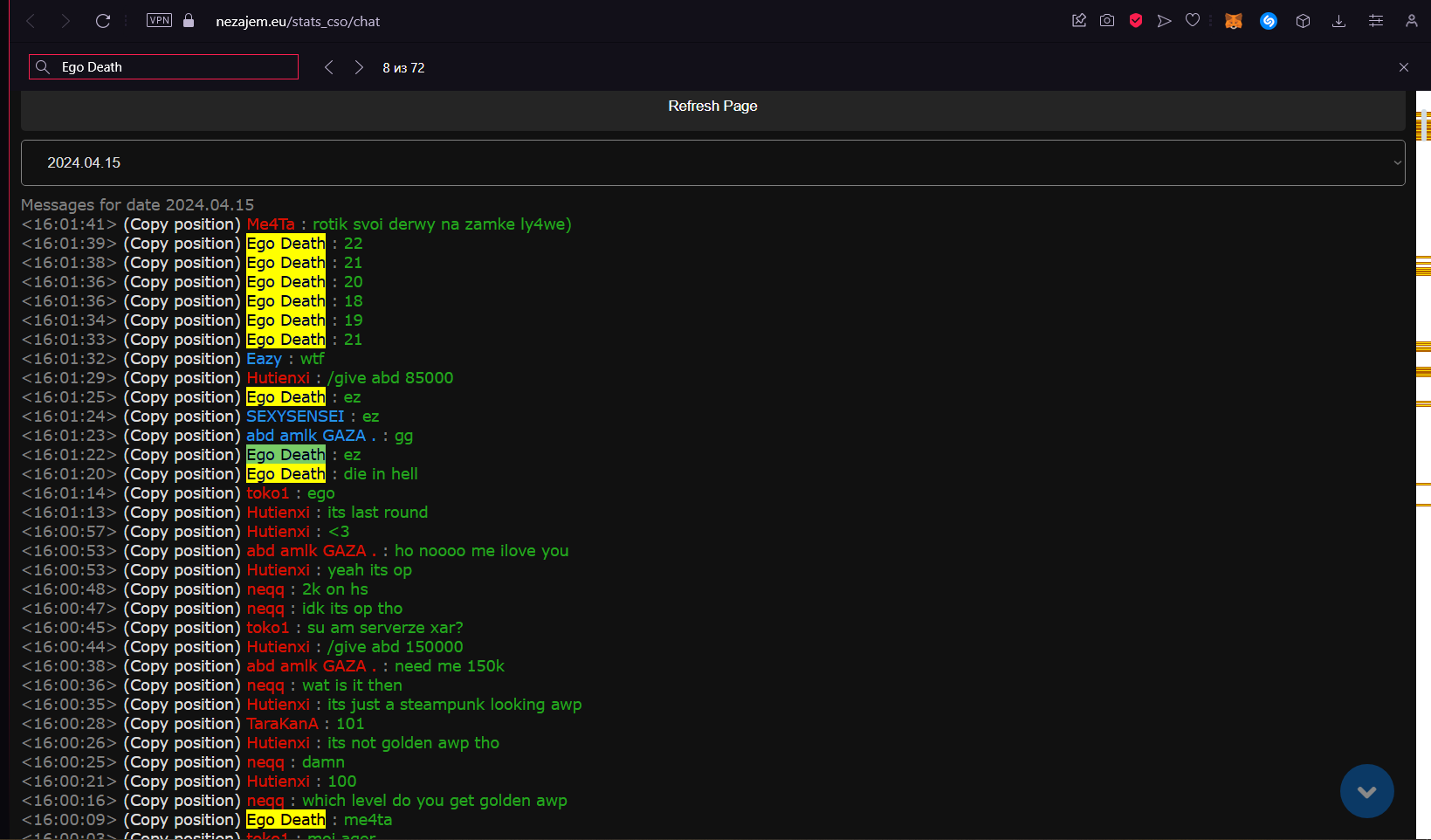Click the paper-plane send icon
Image resolution: width=1431 pixels, height=840 pixels.
(1164, 21)
